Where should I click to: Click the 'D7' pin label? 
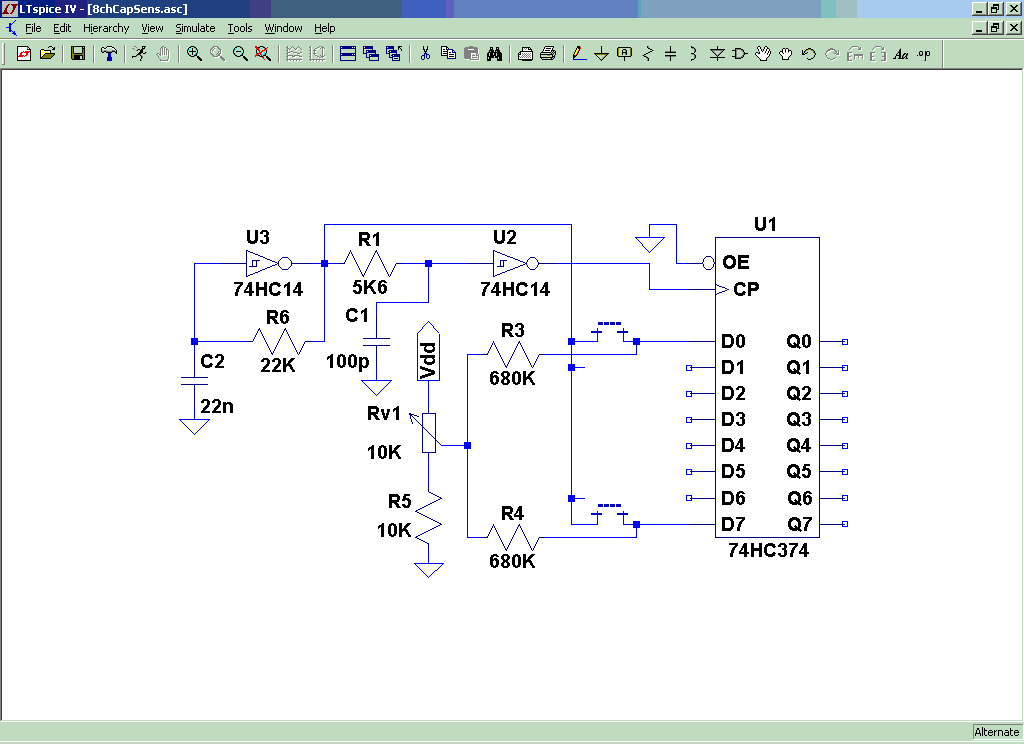click(733, 524)
